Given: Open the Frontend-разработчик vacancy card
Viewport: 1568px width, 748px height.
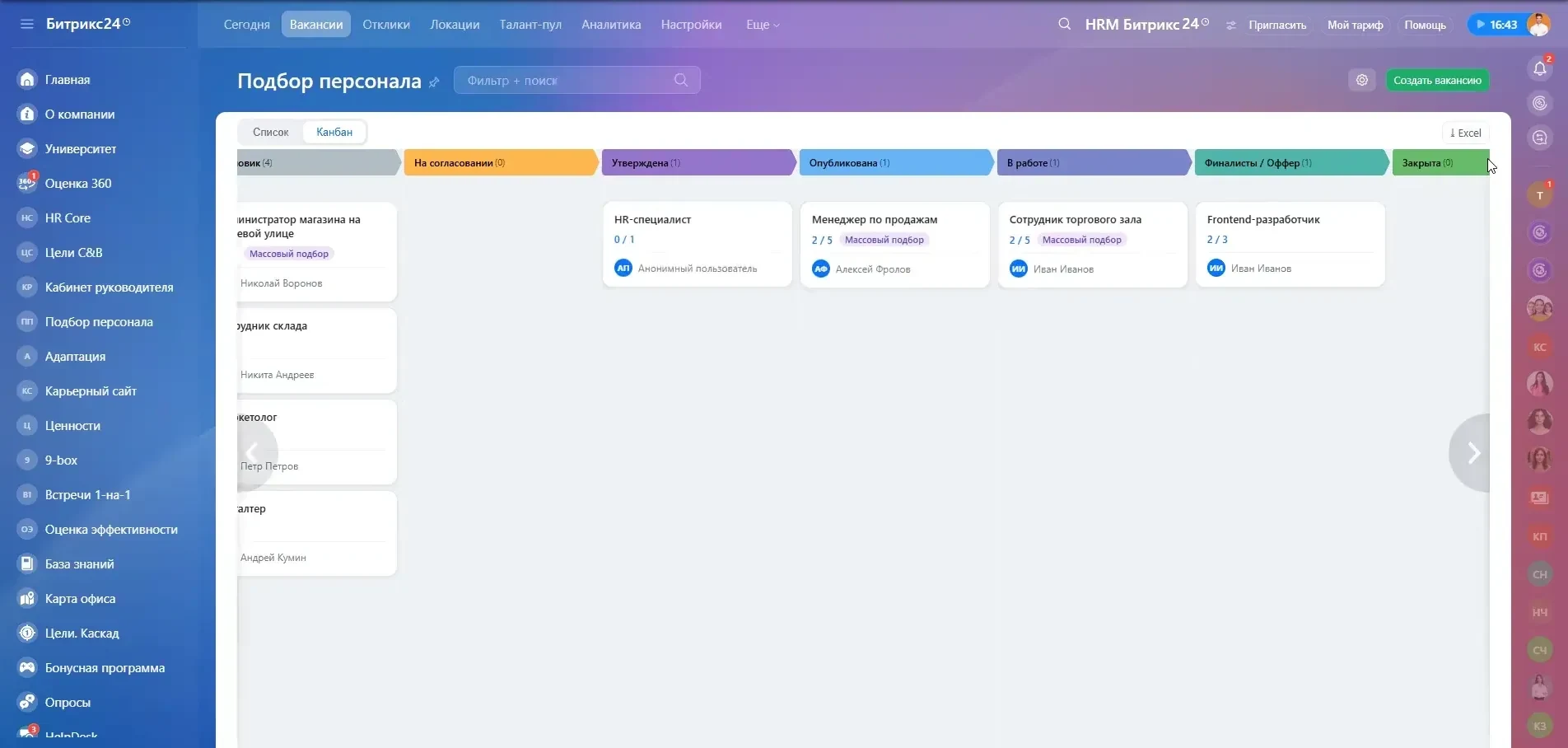Looking at the screenshot, I should pyautogui.click(x=1290, y=245).
